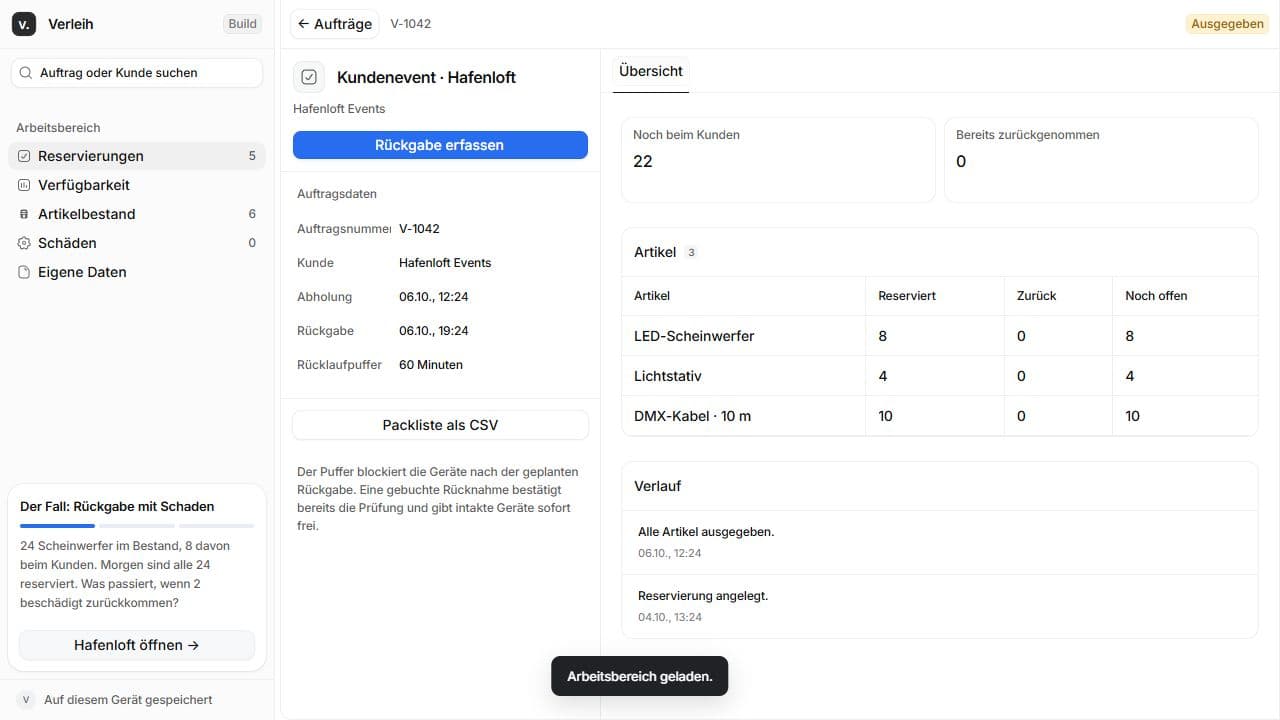Focus the Auftrag oder Kunde search field
The image size is (1280, 720).
point(137,73)
